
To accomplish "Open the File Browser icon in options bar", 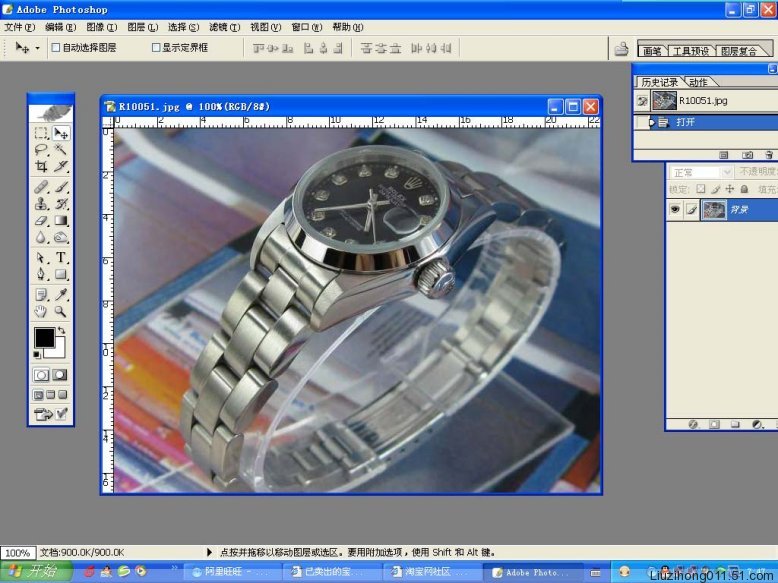I will click(621, 49).
